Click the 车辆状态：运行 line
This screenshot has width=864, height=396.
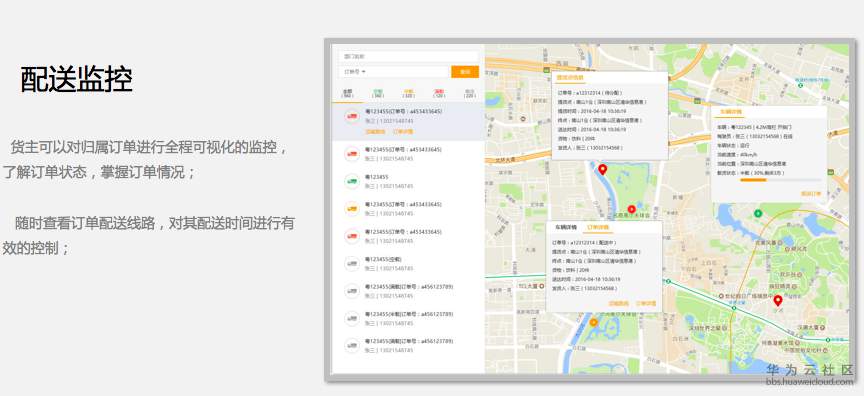click(x=733, y=145)
